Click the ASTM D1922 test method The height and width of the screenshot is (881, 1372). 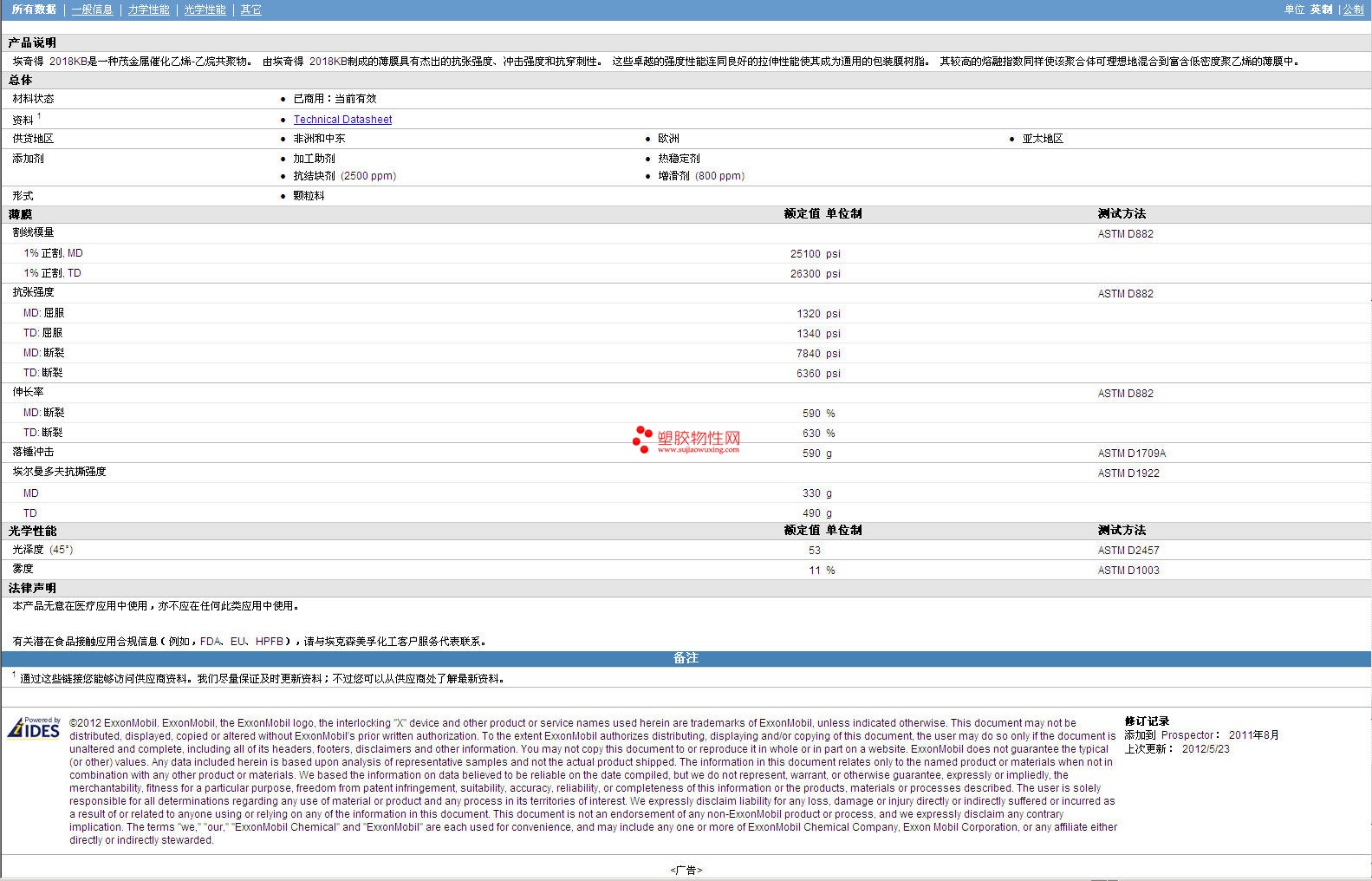coord(1128,473)
